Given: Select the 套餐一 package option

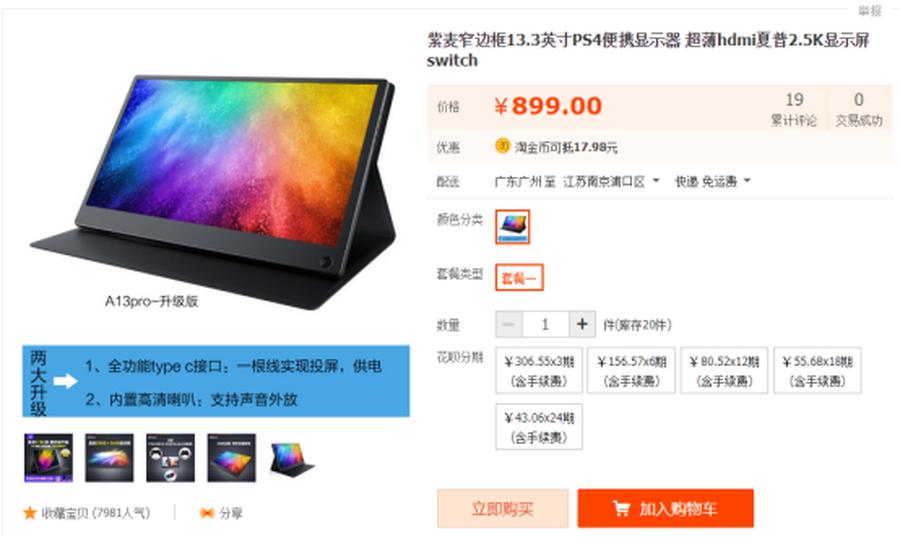Looking at the screenshot, I should click(519, 278).
